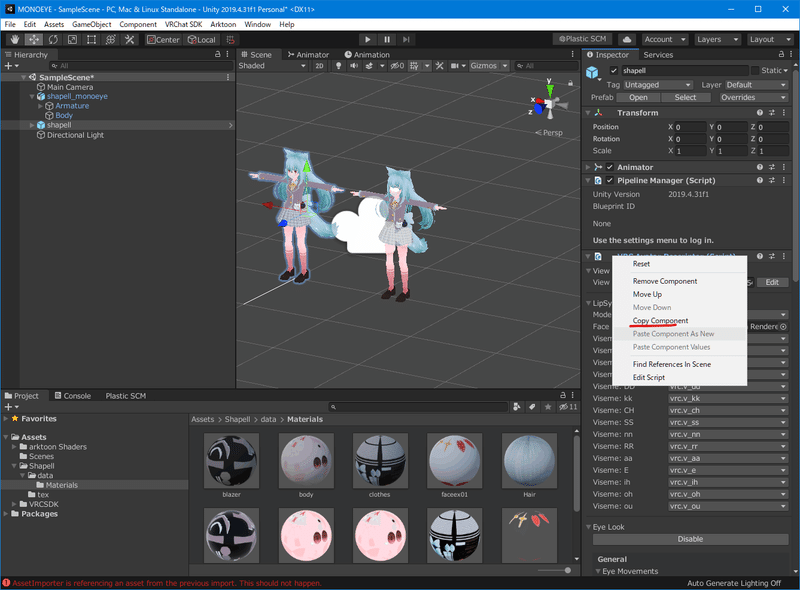Select the Scale tool
The height and width of the screenshot is (590, 800).
click(72, 39)
